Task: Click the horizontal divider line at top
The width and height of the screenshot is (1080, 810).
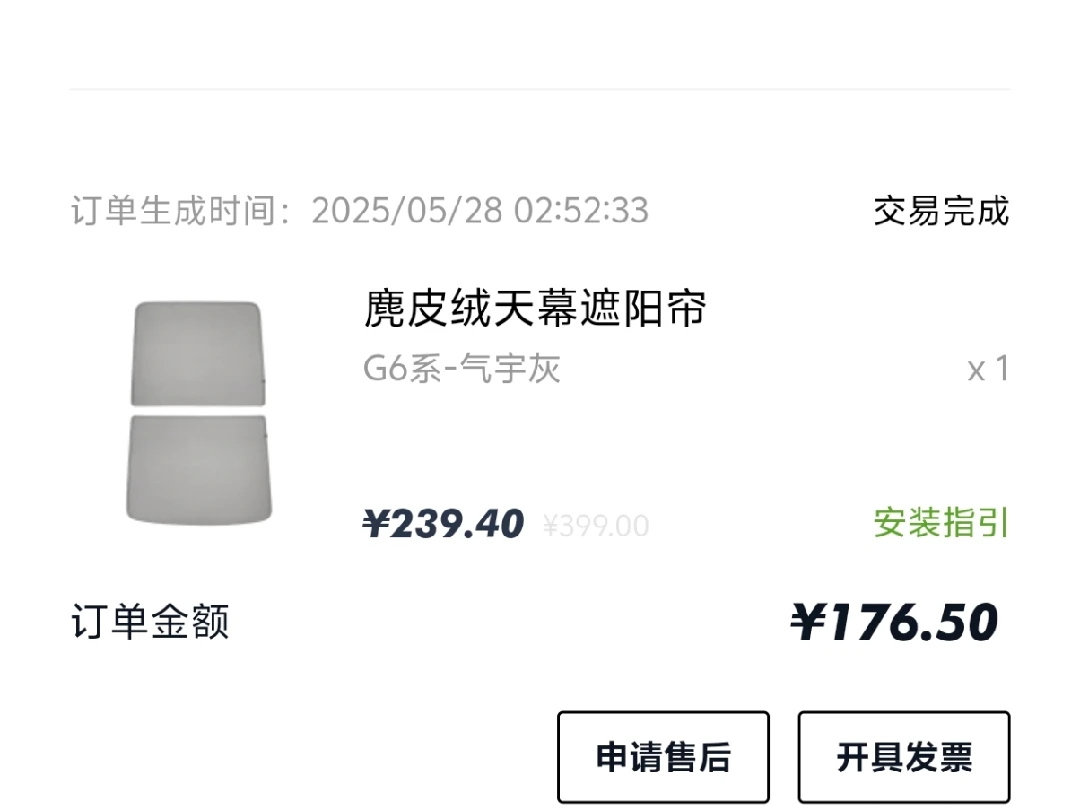Action: [540, 89]
